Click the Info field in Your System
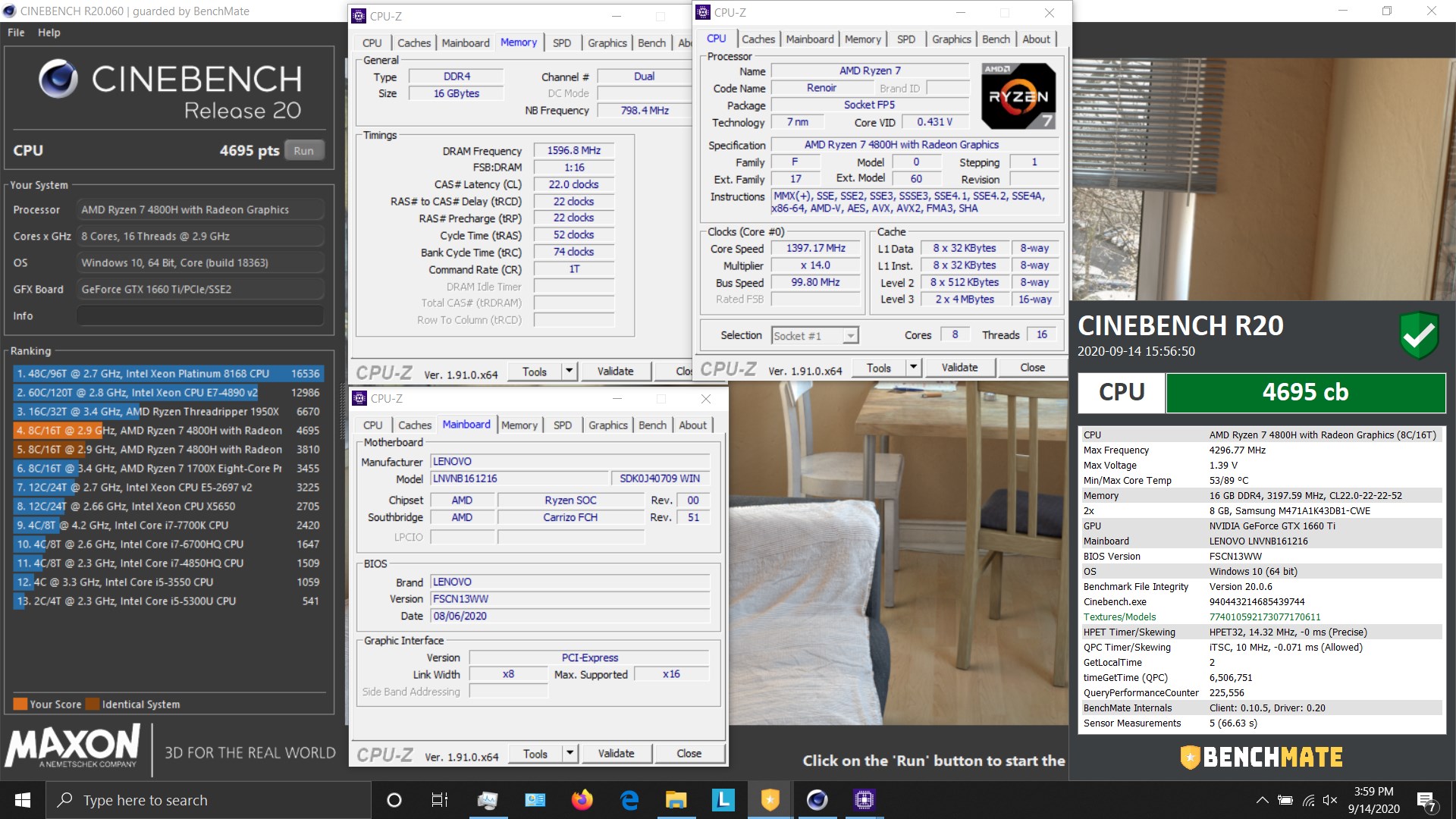Viewport: 1456px width, 819px height. coord(200,315)
